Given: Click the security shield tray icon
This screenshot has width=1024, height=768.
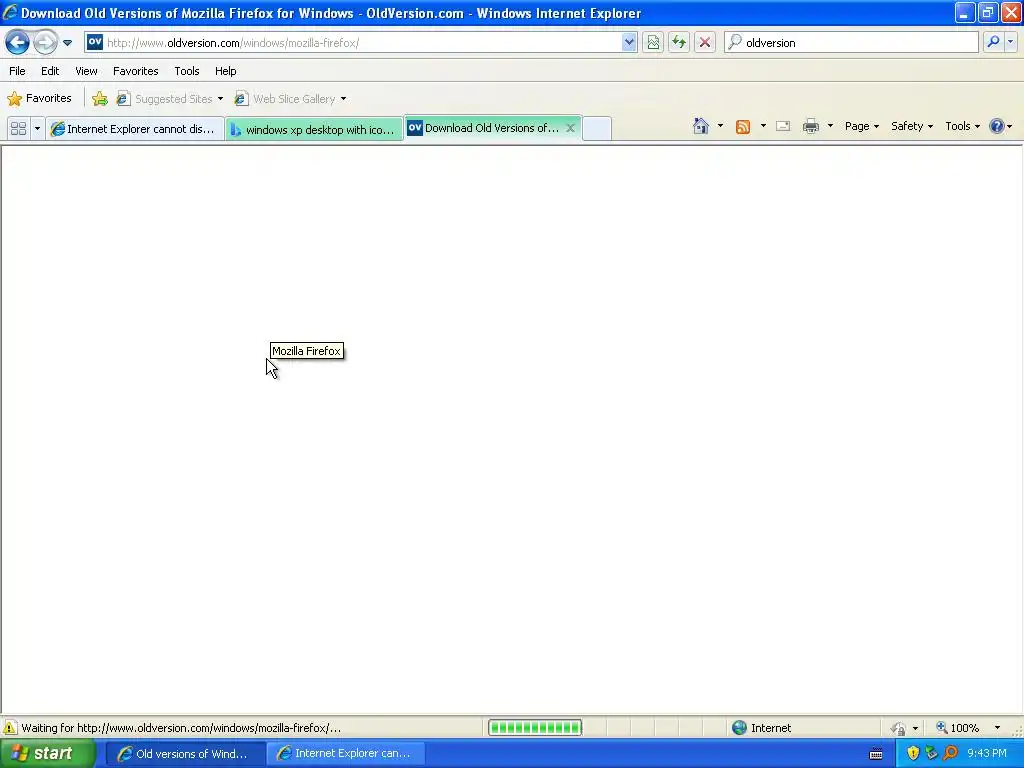Looking at the screenshot, I should click(x=913, y=754).
